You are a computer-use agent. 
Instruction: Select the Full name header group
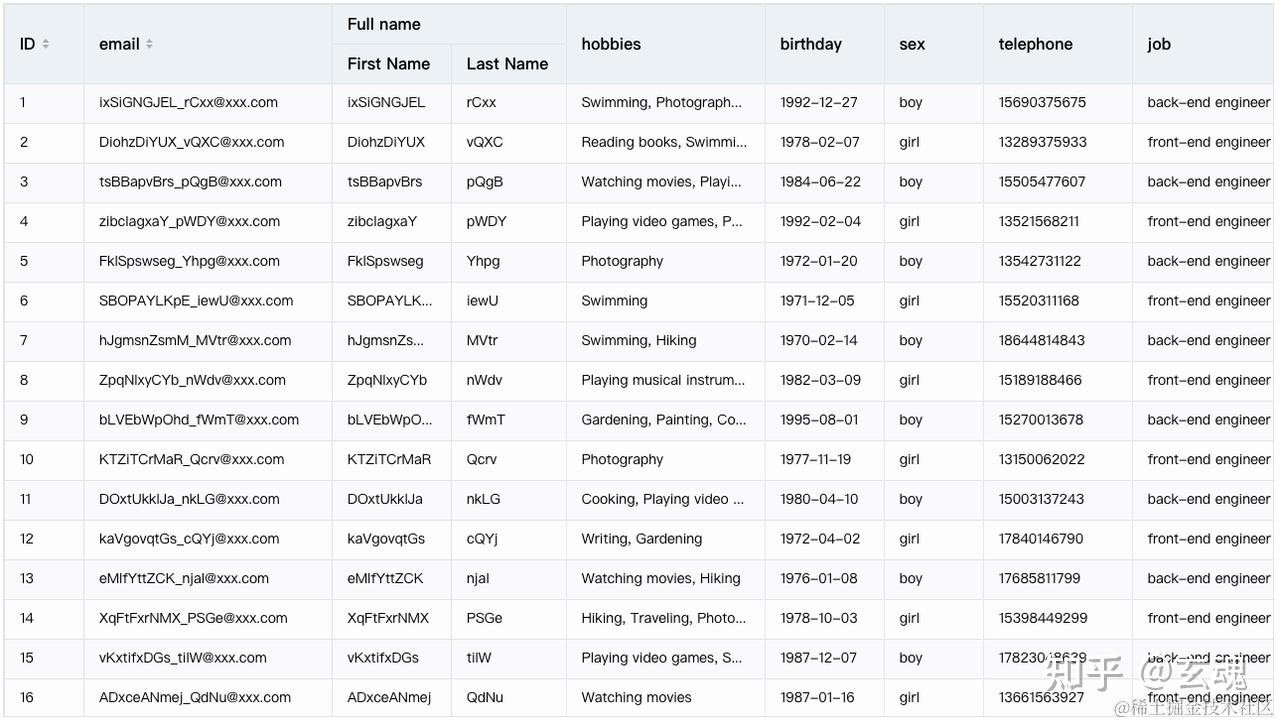384,24
